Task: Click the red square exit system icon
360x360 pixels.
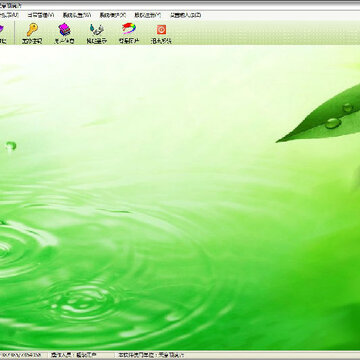Action: tap(161, 30)
